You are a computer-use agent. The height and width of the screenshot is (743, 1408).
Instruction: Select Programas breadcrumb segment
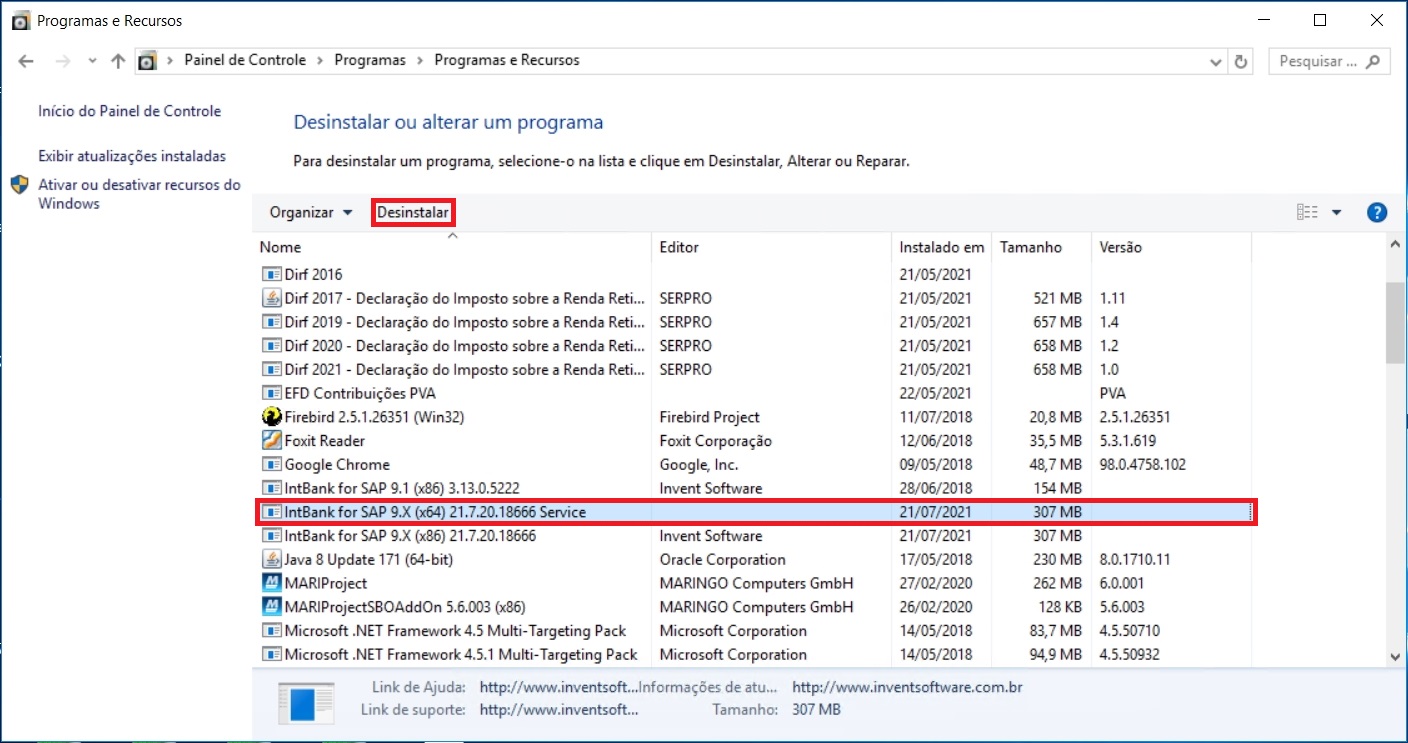coord(370,60)
